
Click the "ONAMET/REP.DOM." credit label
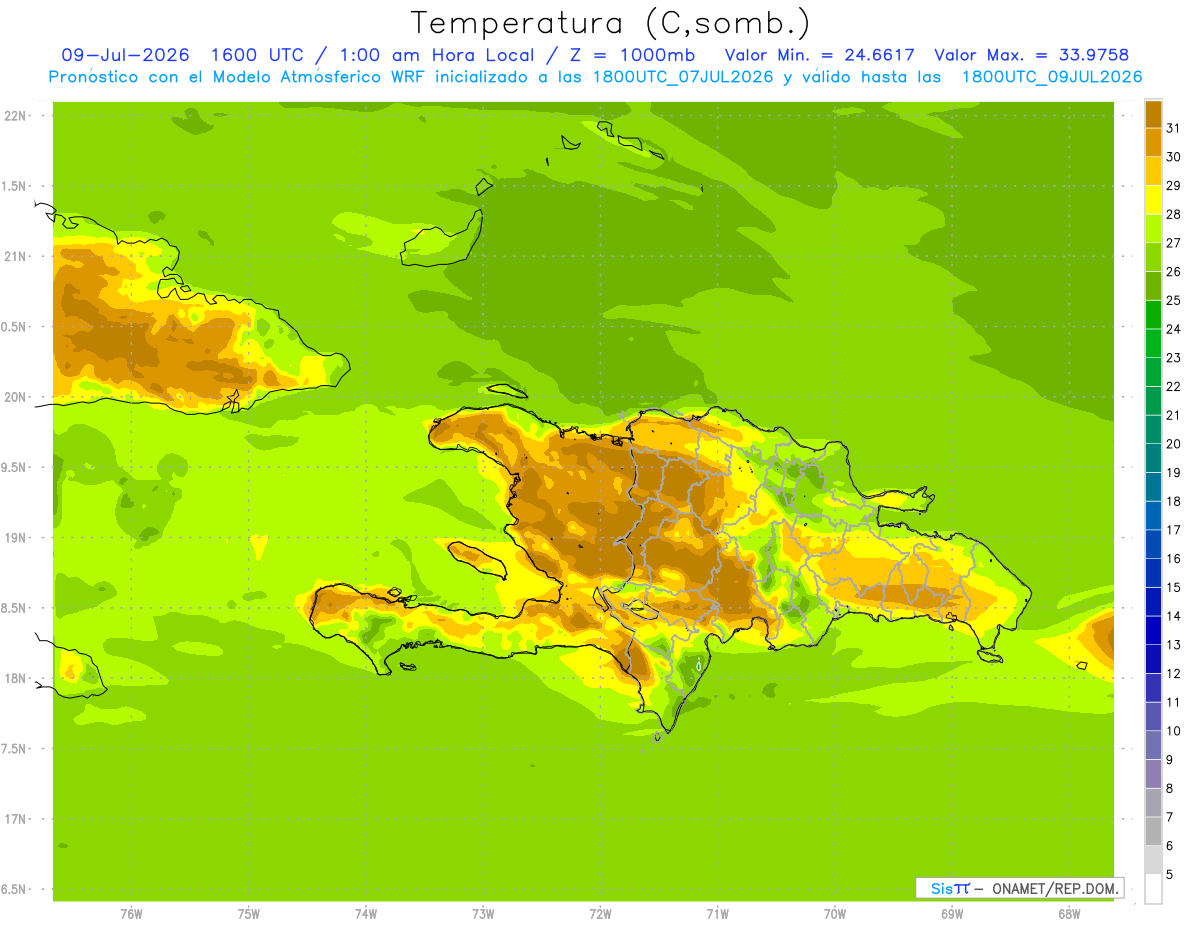1056,888
